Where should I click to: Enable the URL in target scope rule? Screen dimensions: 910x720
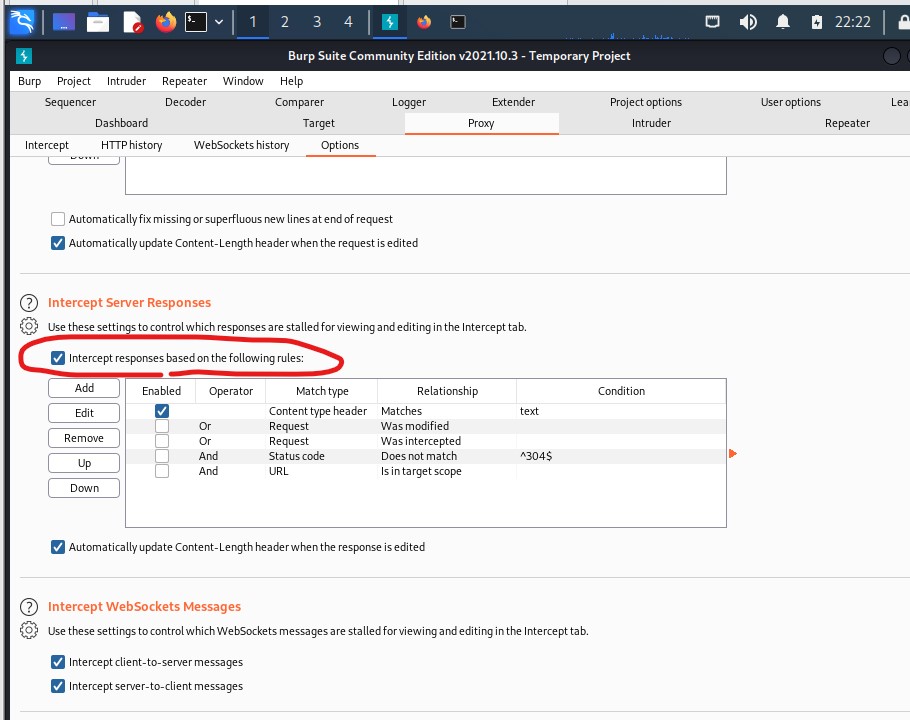tap(162, 471)
